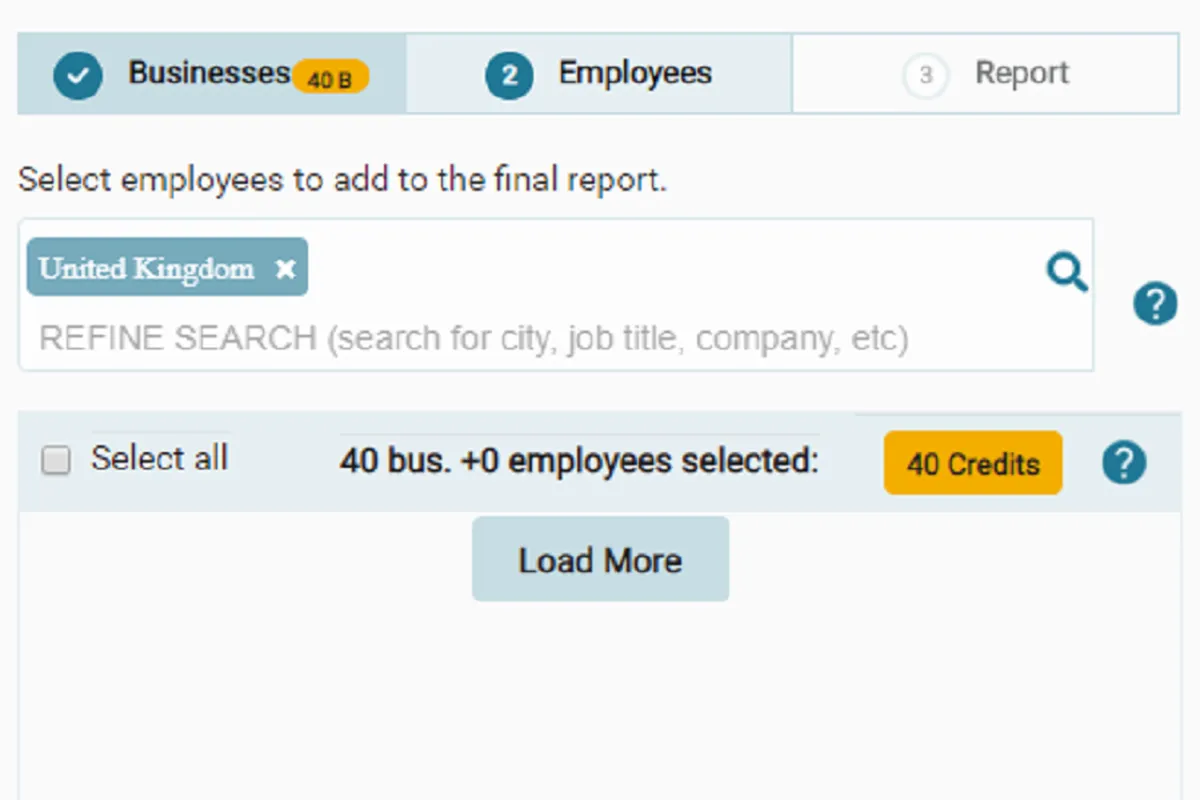The image size is (1200, 800).
Task: Tick the Select all checkbox
Action: point(56,460)
